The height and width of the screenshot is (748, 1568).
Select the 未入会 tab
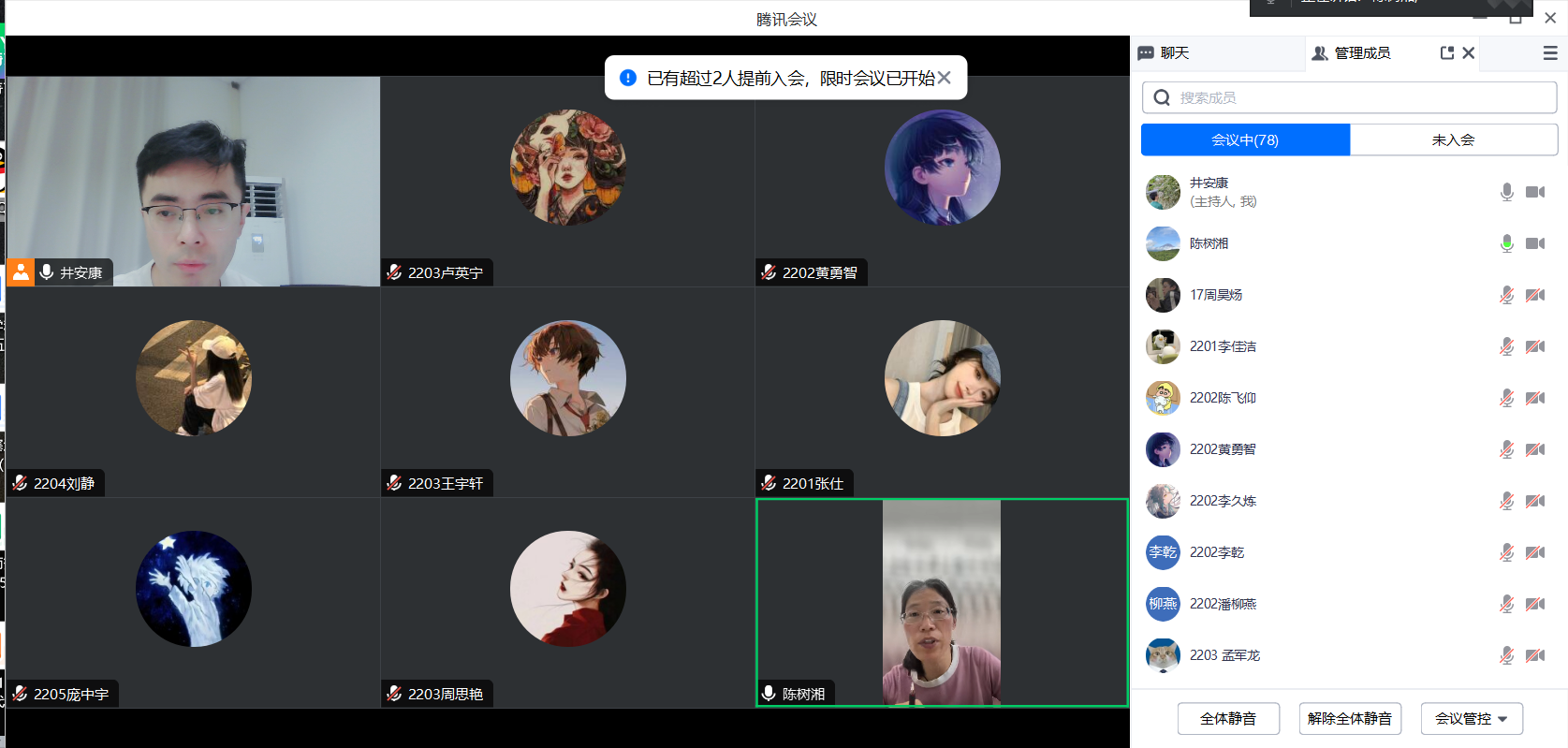1453,139
